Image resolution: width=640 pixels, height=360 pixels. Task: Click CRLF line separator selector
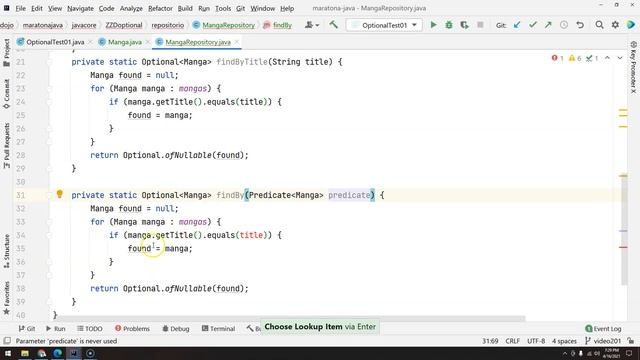pos(512,341)
